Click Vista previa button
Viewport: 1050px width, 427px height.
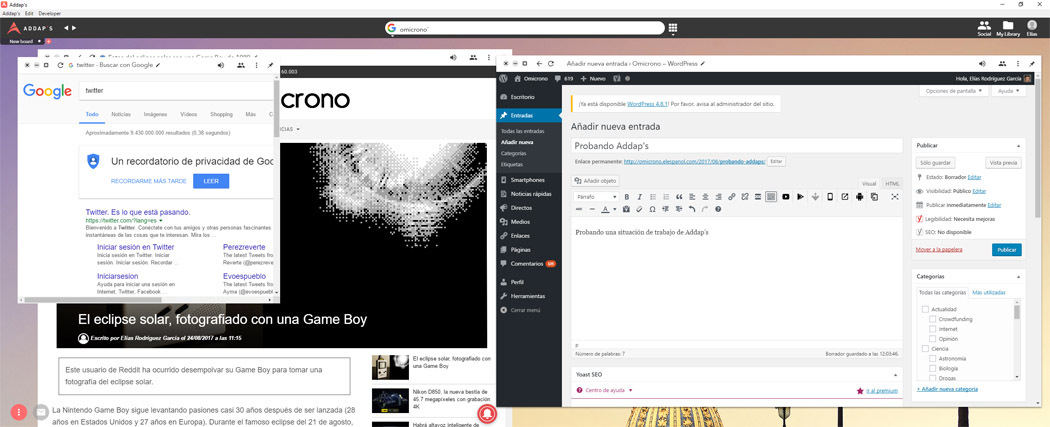[x=1003, y=163]
